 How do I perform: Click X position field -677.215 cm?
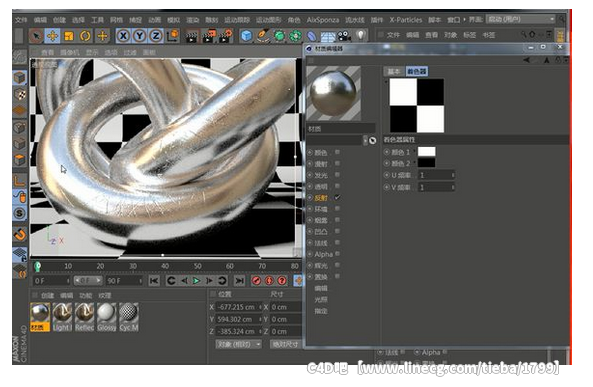238,307
